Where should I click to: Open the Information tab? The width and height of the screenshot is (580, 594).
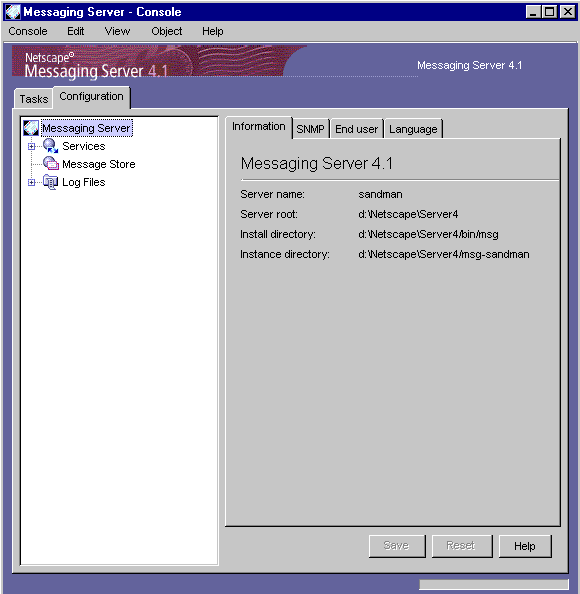click(258, 127)
